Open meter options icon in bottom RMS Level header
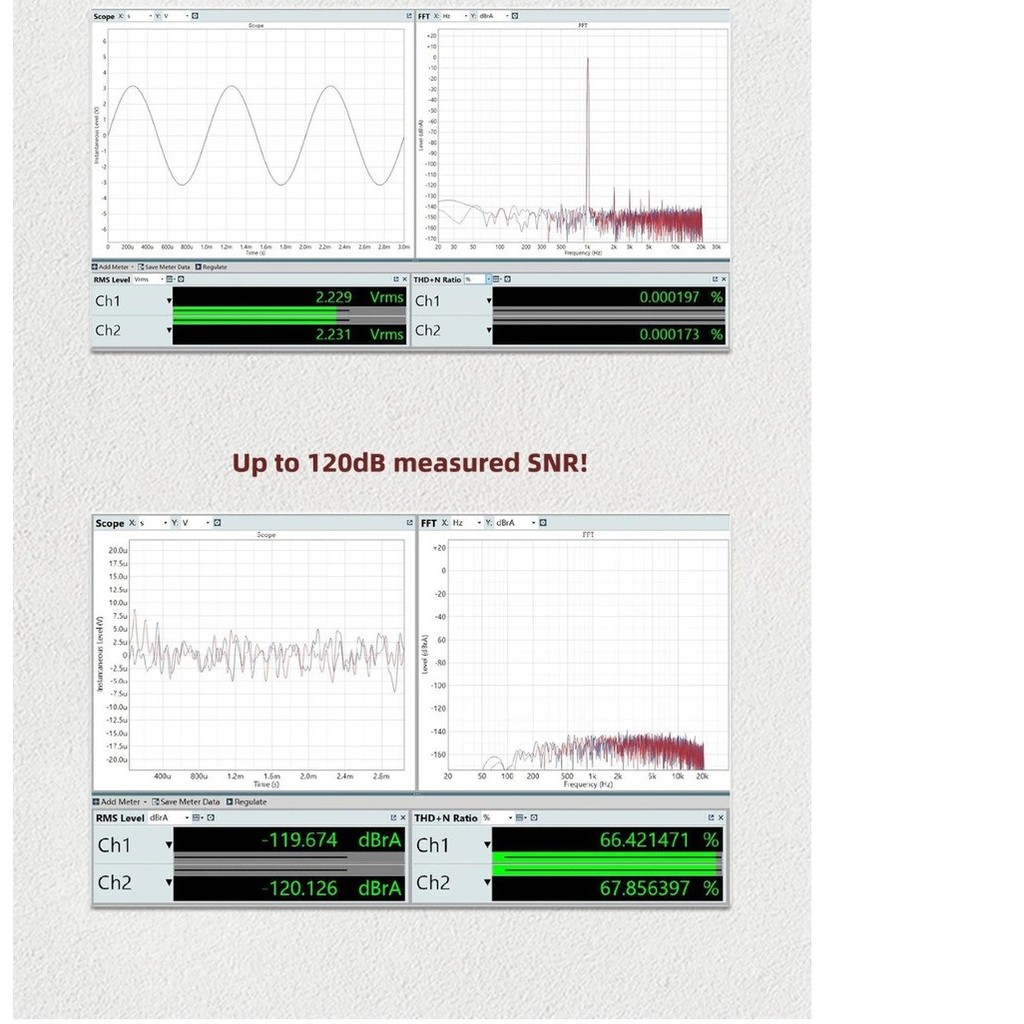Screen dimensions: 1024x1024 click(x=197, y=818)
